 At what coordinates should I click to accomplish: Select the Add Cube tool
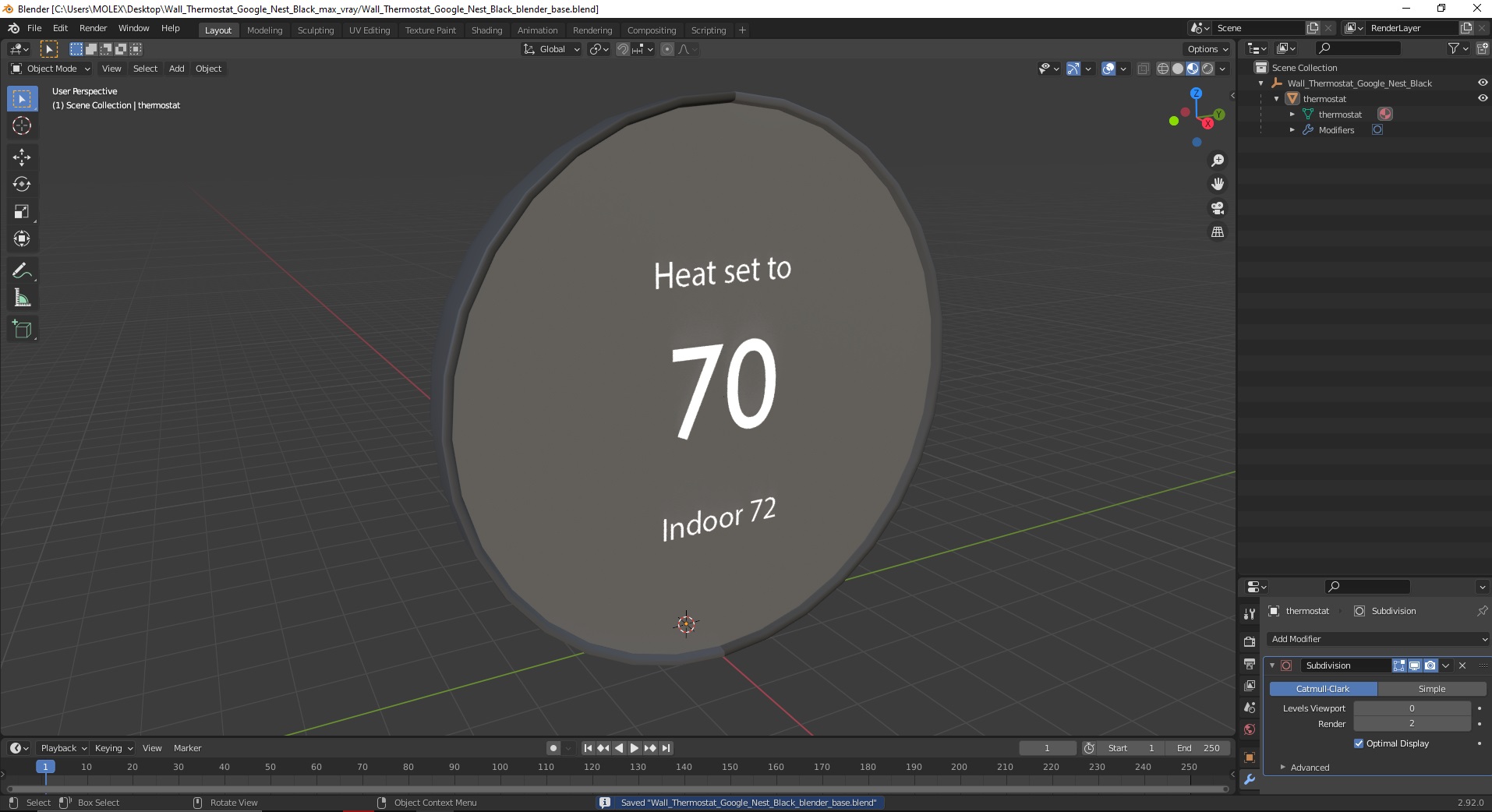(x=22, y=329)
